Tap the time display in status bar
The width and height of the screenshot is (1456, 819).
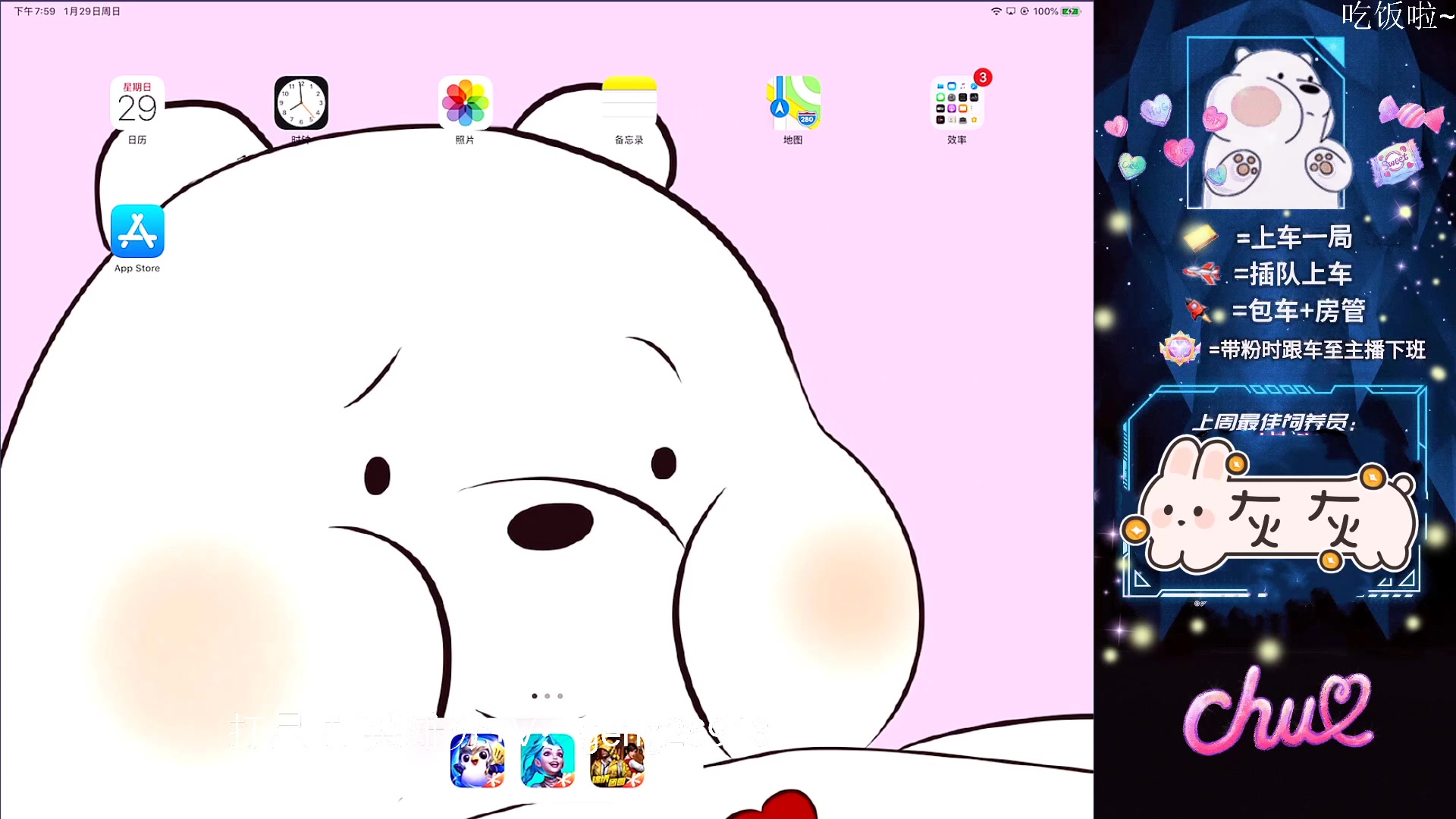click(x=35, y=11)
